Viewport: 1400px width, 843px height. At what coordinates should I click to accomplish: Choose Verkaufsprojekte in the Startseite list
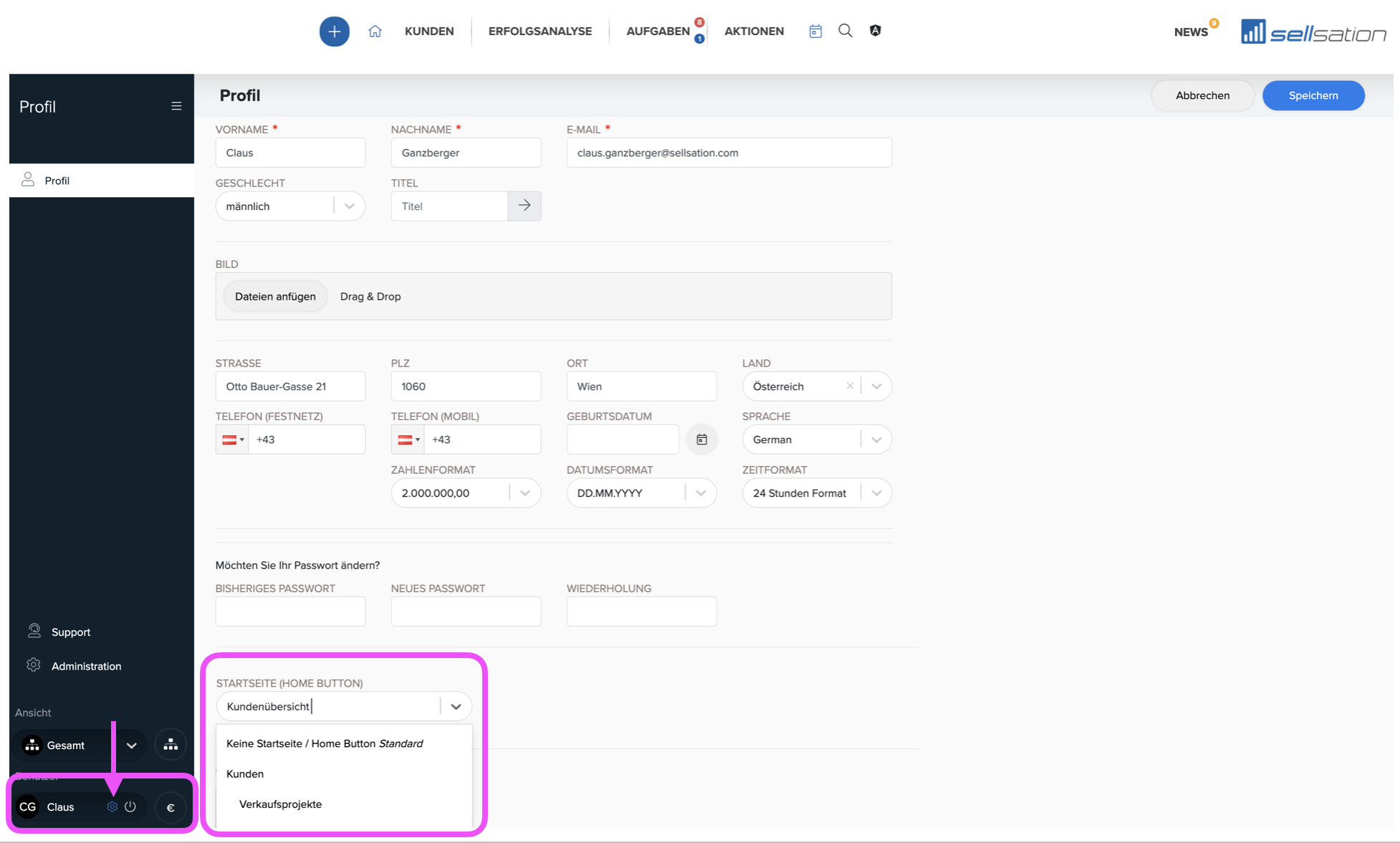pos(344,804)
